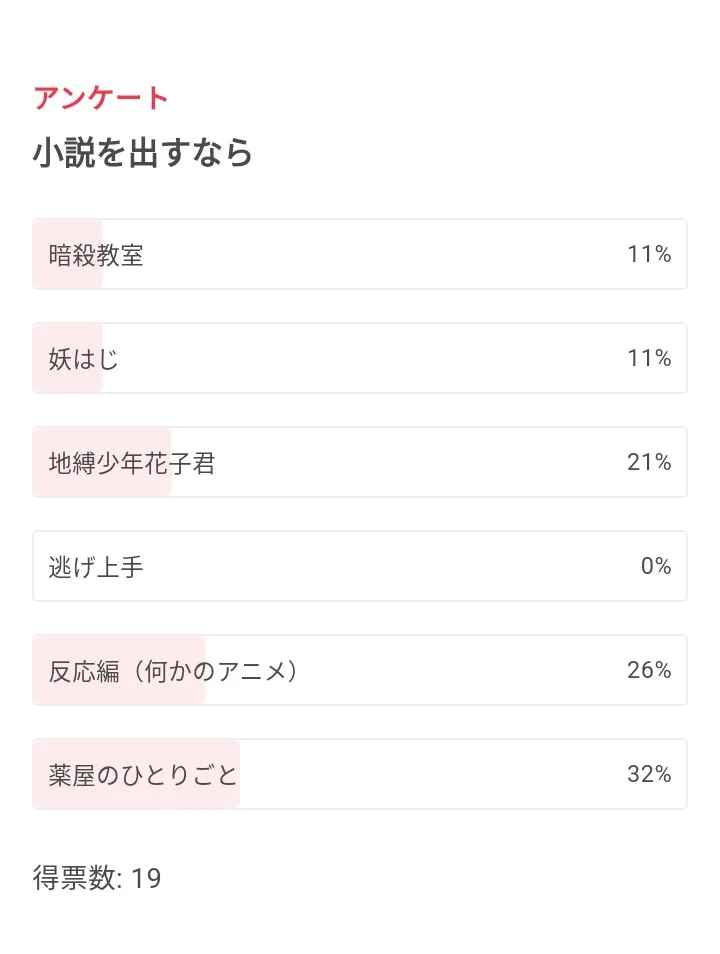
Task: Click the 21% result percentage
Action: pos(649,463)
